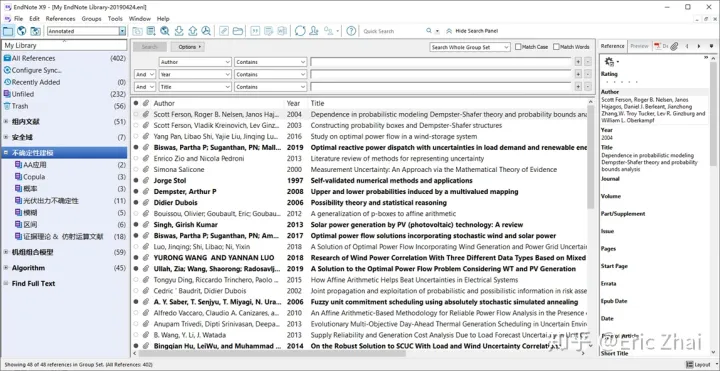The height and width of the screenshot is (371, 720).
Task: Expand the 机组组合模型 group set
Action: pos(6,252)
